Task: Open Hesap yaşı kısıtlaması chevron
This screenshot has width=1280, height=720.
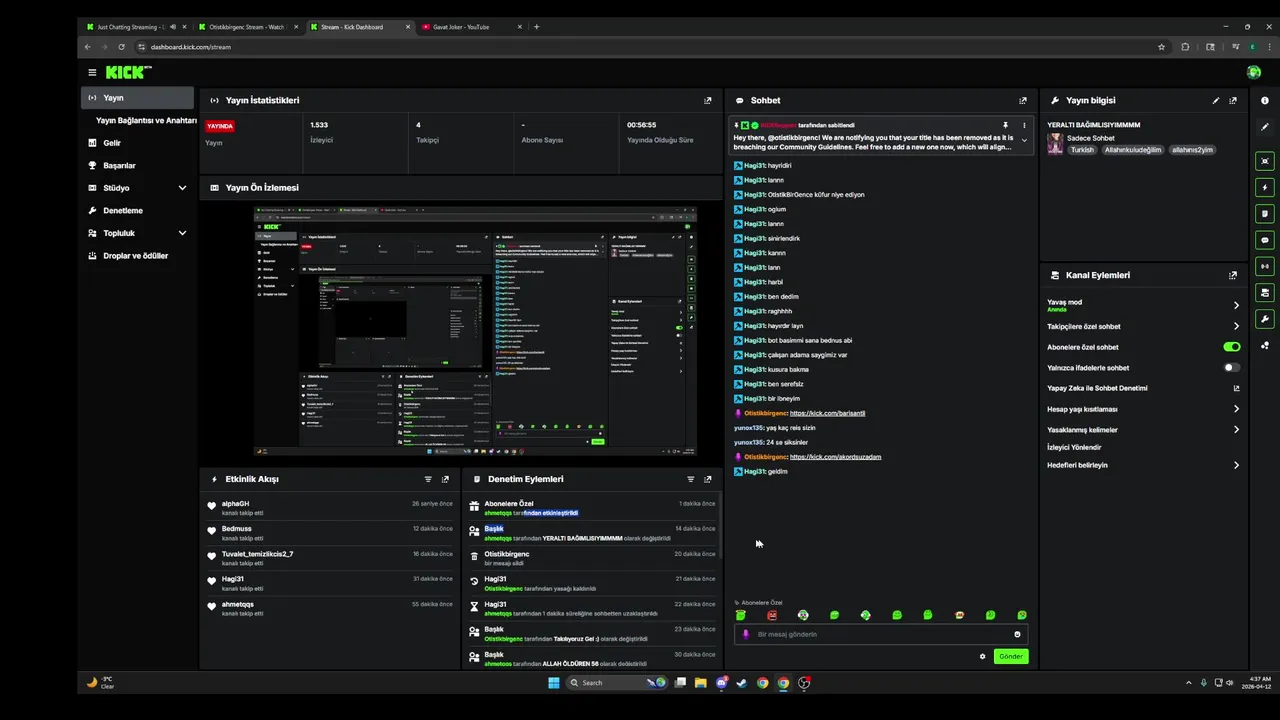Action: click(1237, 409)
